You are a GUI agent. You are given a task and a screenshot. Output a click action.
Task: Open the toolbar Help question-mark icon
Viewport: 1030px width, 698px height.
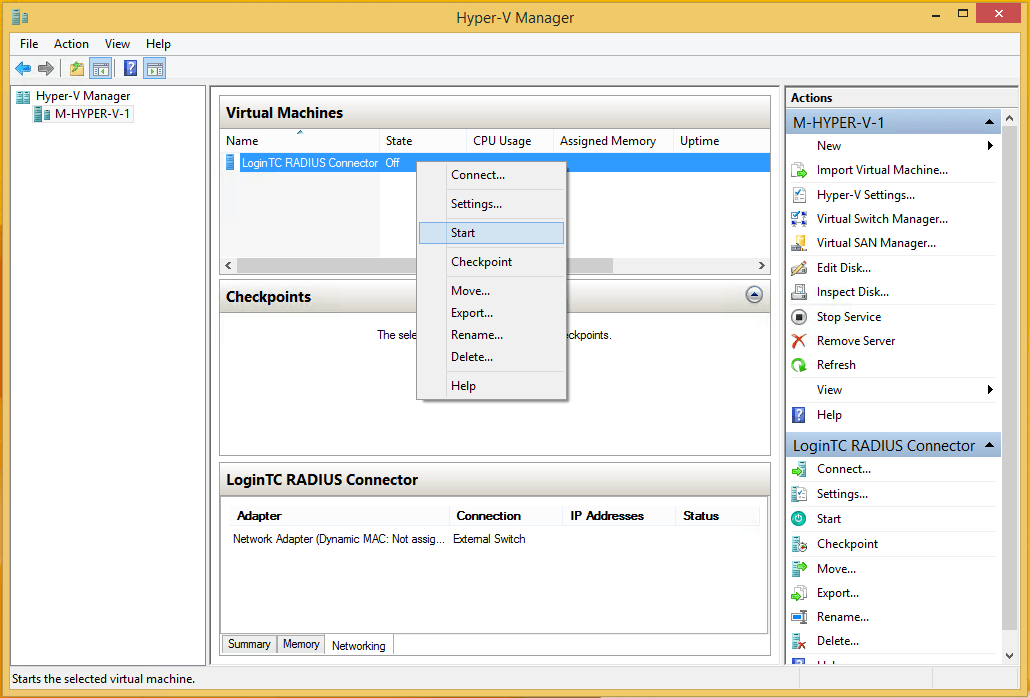point(131,68)
